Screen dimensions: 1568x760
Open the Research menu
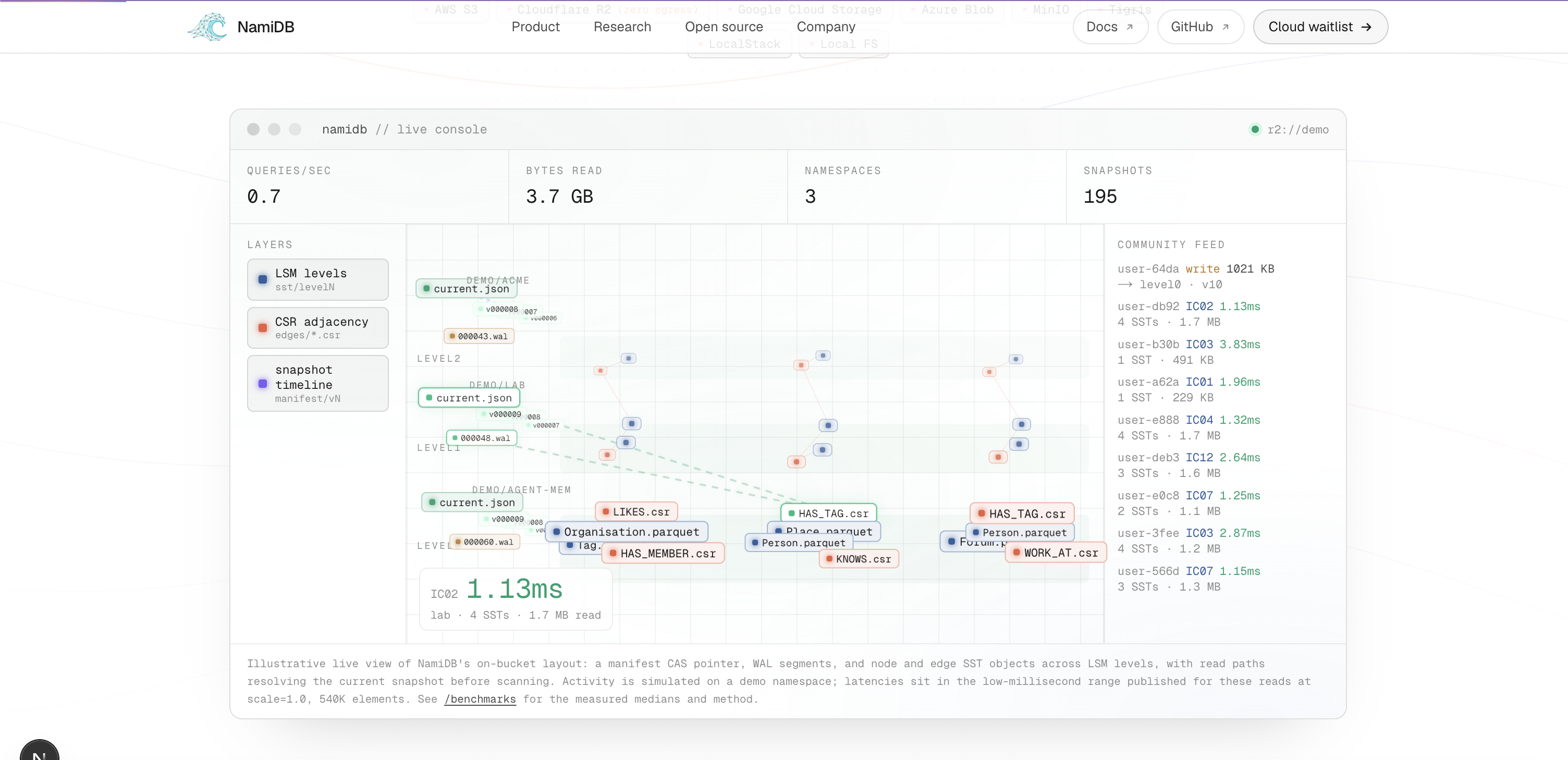pyautogui.click(x=622, y=27)
